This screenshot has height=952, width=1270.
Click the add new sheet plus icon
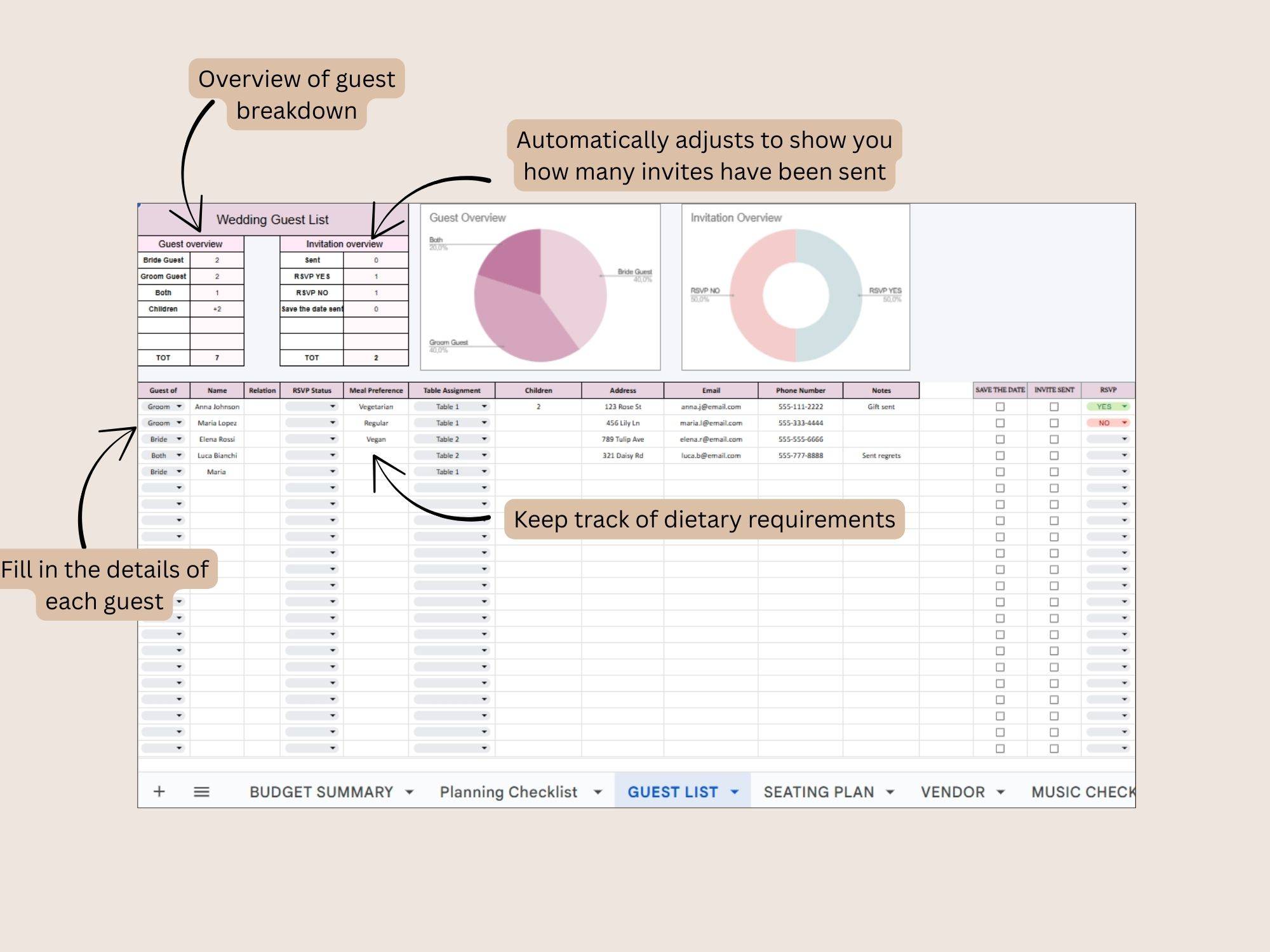pyautogui.click(x=159, y=791)
